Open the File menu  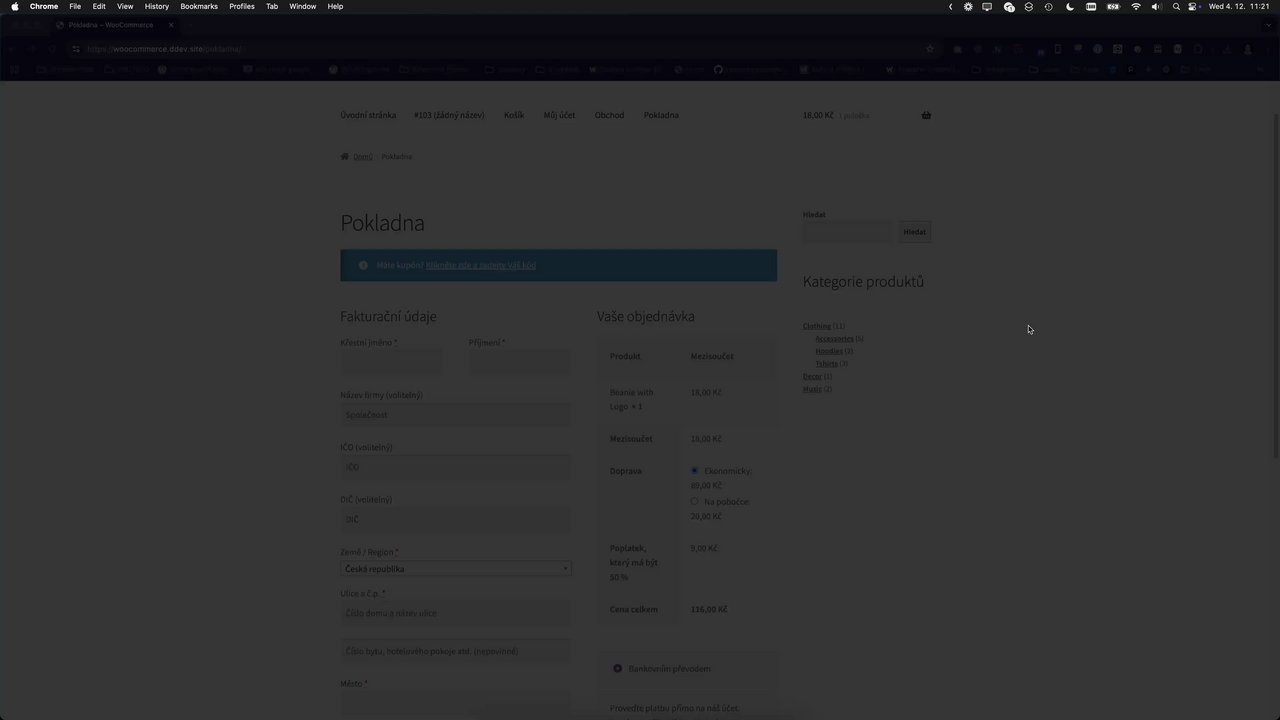(x=75, y=6)
